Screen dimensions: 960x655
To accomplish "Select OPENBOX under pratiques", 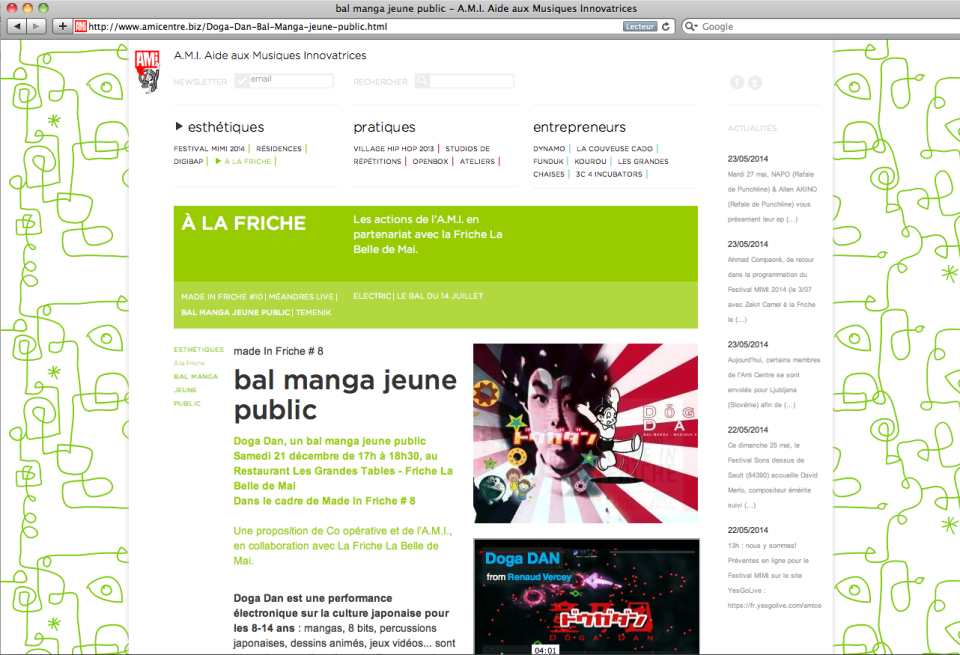I will (430, 162).
